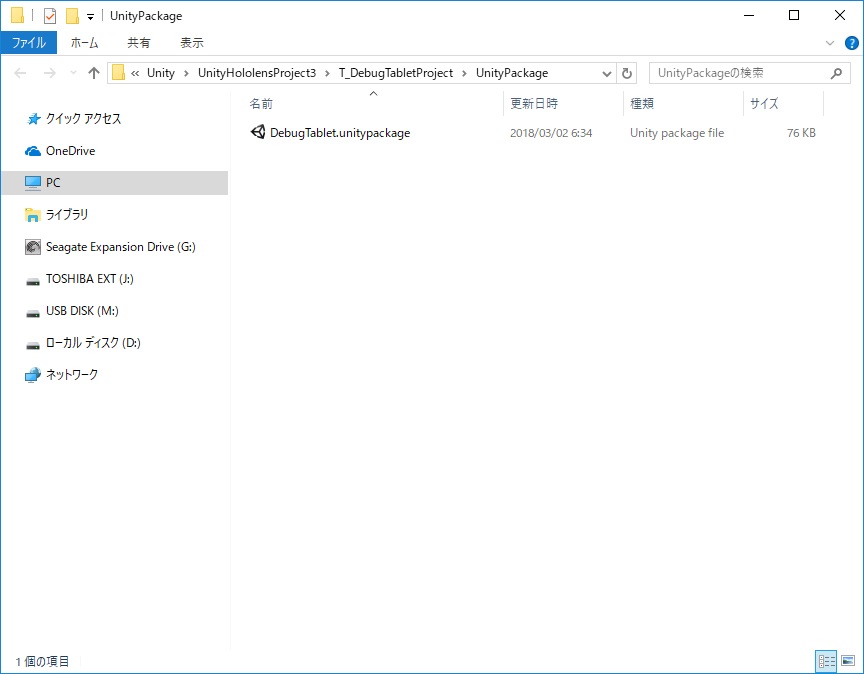Switch to large thumbnail view mode

[x=847, y=662]
